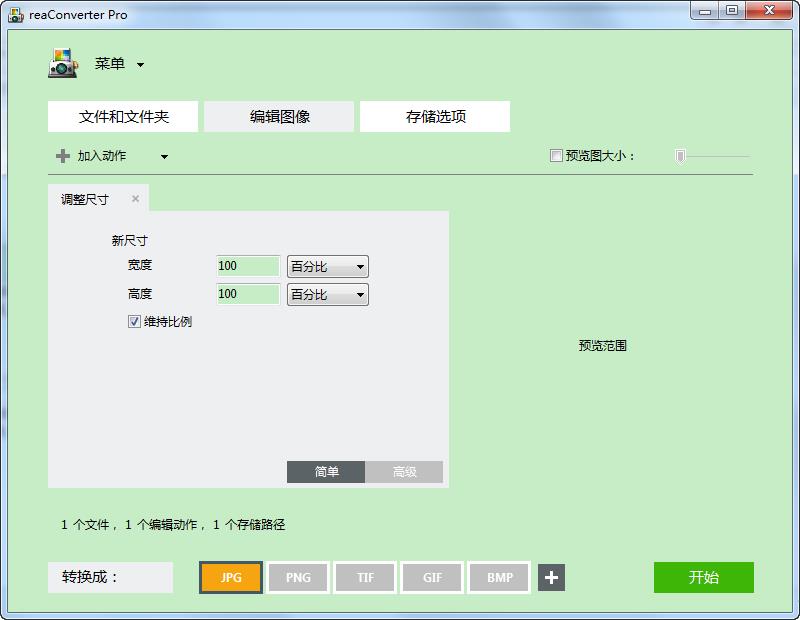
Task: Choose JPG as output format
Action: click(231, 578)
